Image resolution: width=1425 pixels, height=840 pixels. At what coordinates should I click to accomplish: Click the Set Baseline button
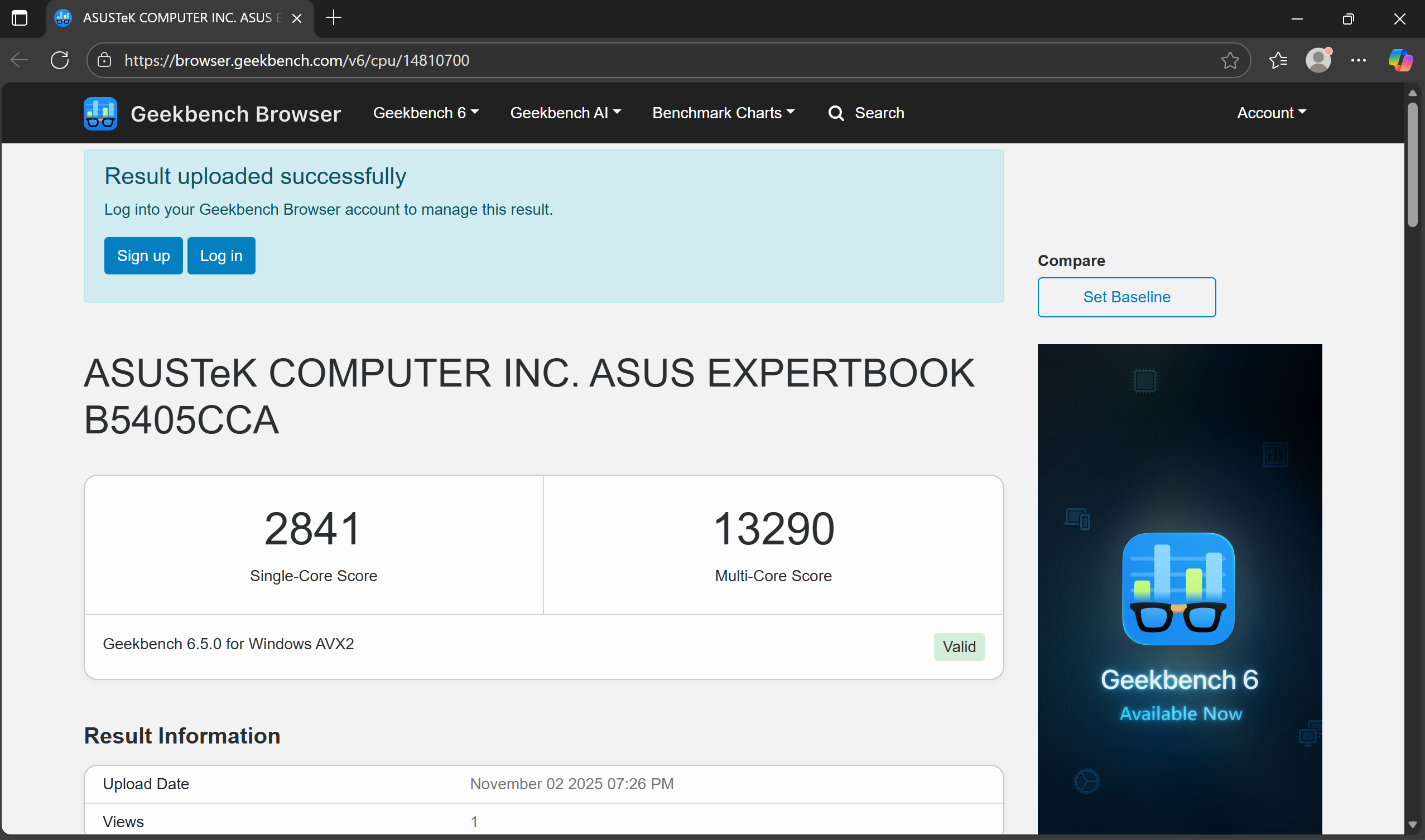1126,297
